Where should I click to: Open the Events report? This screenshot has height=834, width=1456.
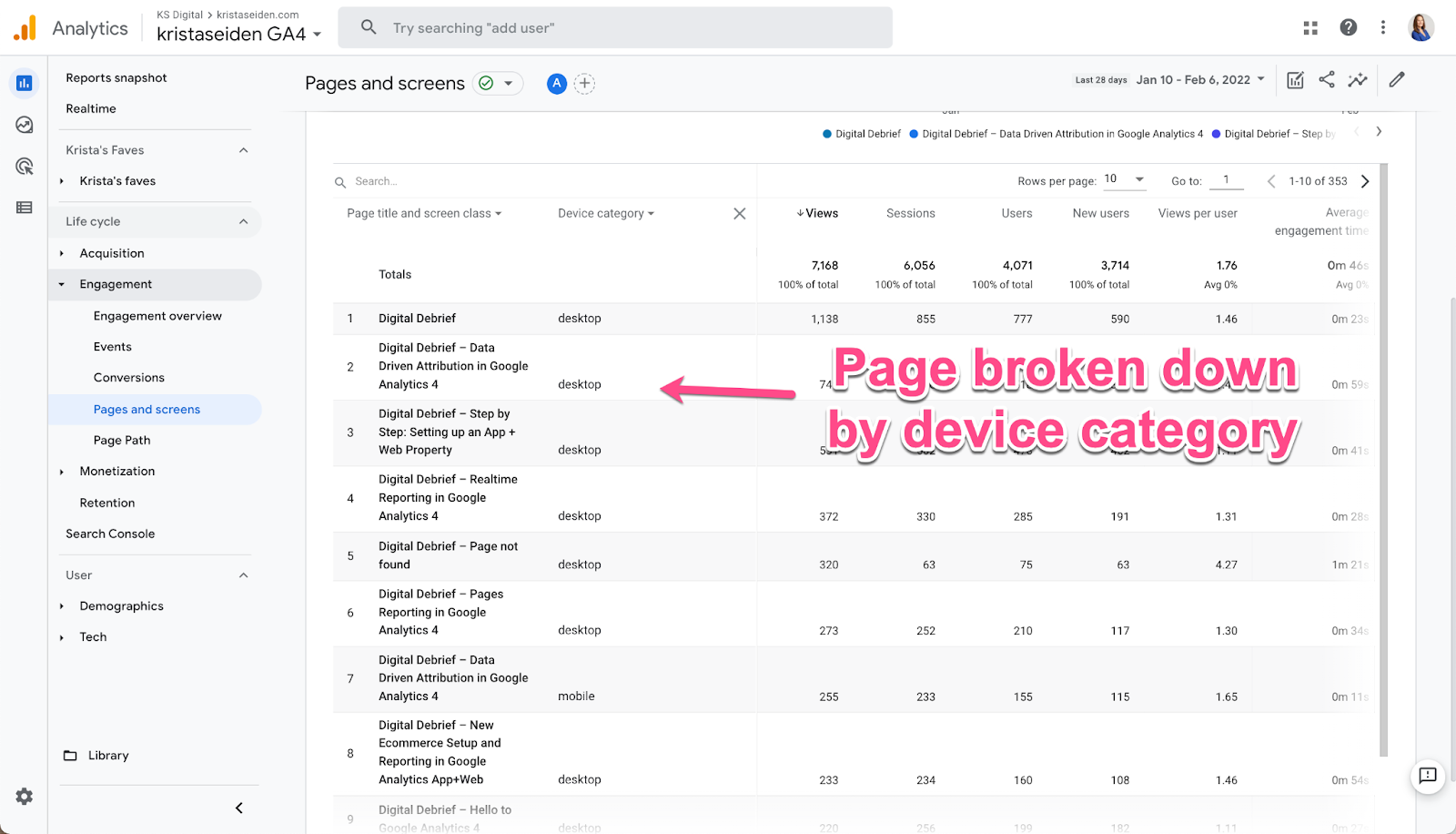point(113,347)
